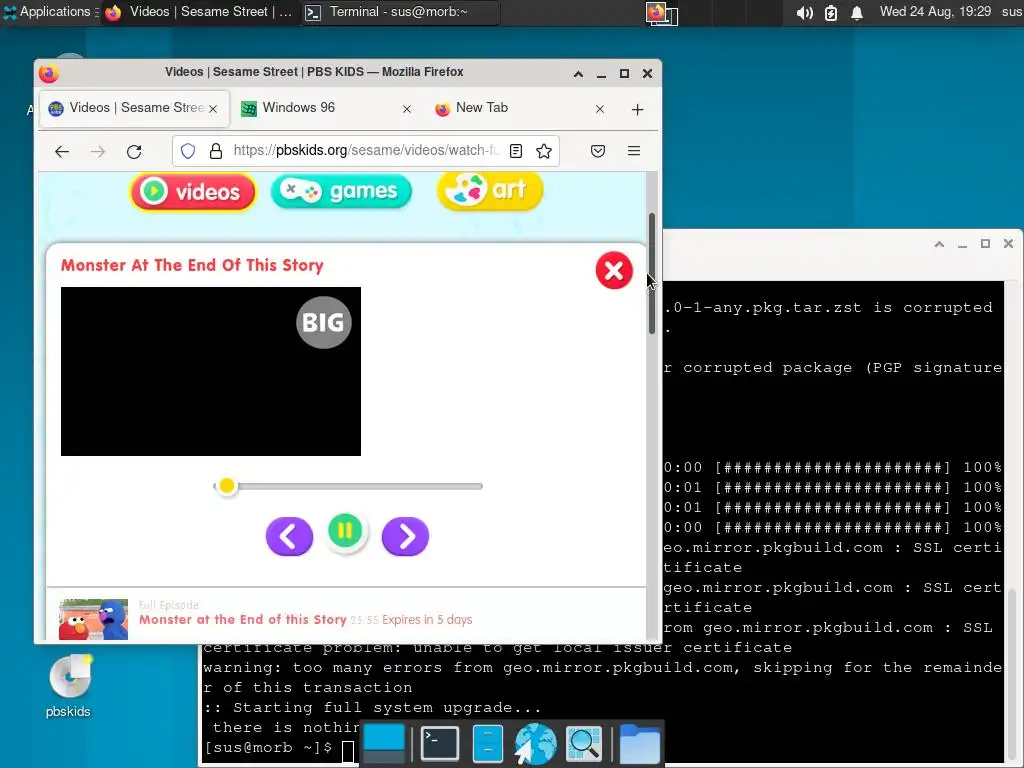Screen dimensions: 1024x768
Task: Go forward in Firefox
Action: (x=98, y=152)
